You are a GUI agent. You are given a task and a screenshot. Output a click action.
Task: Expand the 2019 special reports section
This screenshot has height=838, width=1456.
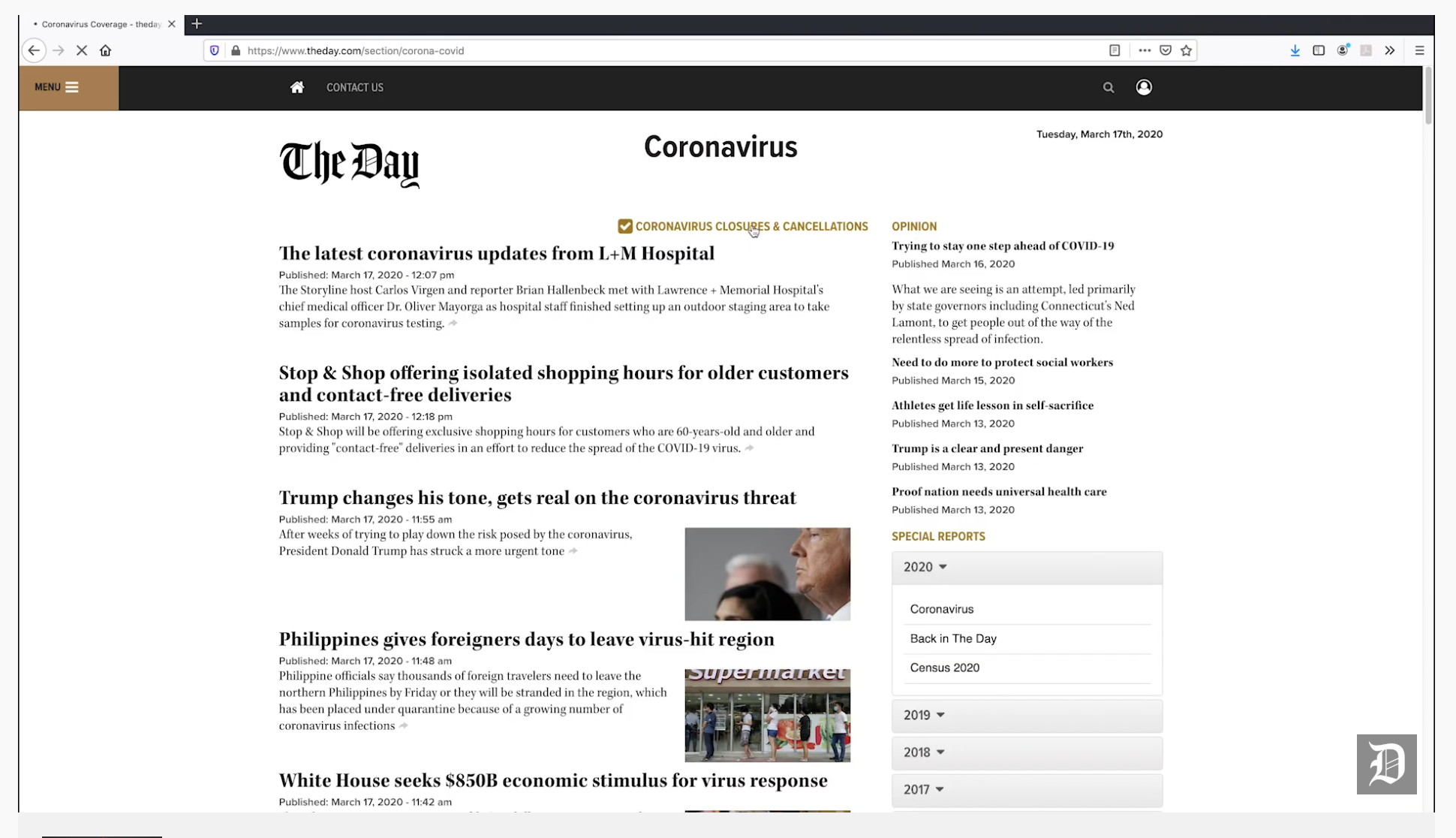[x=924, y=715]
